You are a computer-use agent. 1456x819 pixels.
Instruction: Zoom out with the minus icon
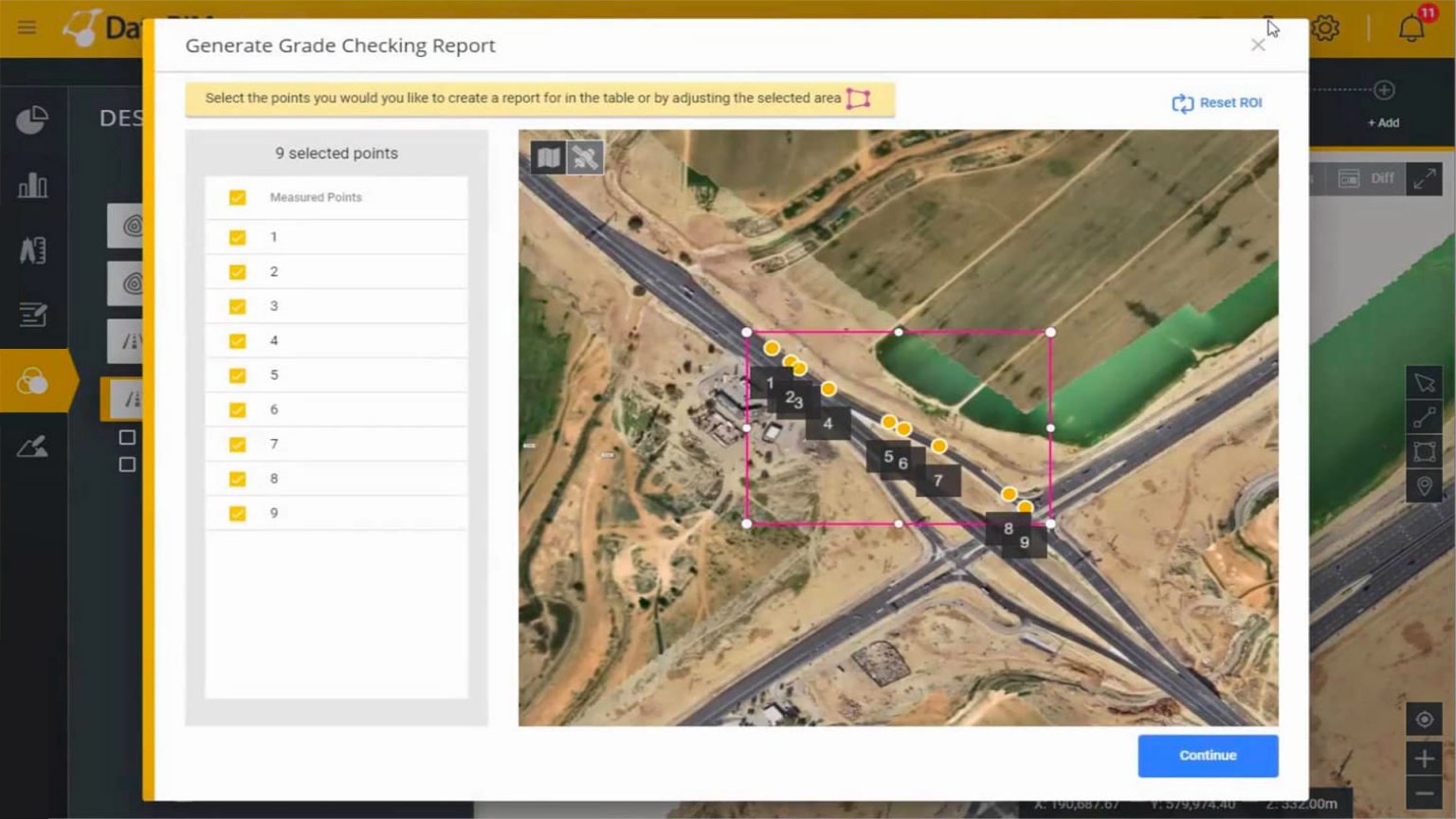[x=1424, y=793]
